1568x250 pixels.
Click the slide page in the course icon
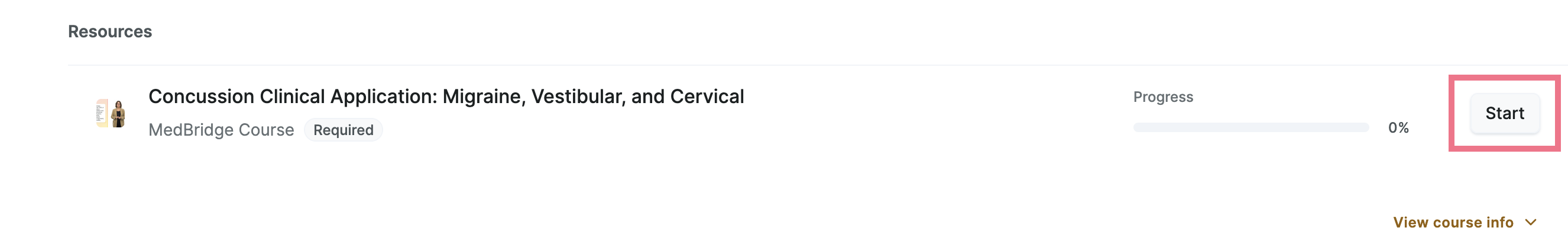[102, 113]
